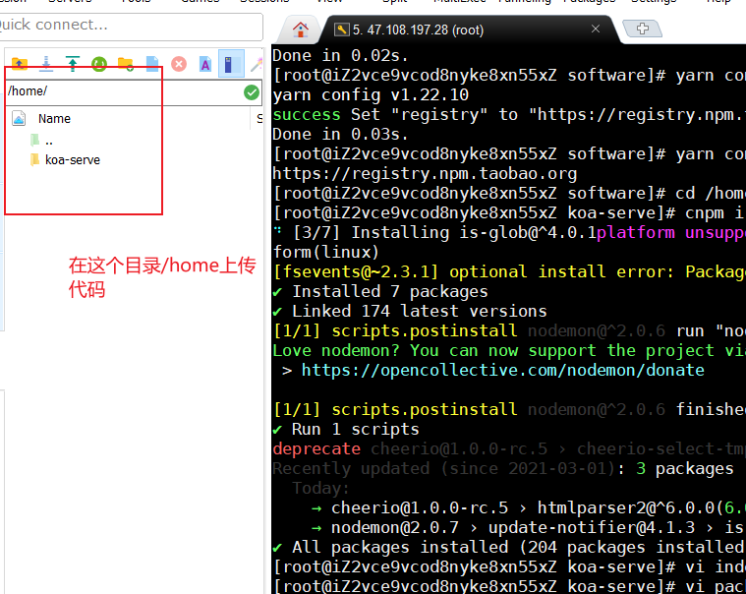Click the 'Run 1 scripts' line
Screen dimensions: 746x594
coord(346,429)
